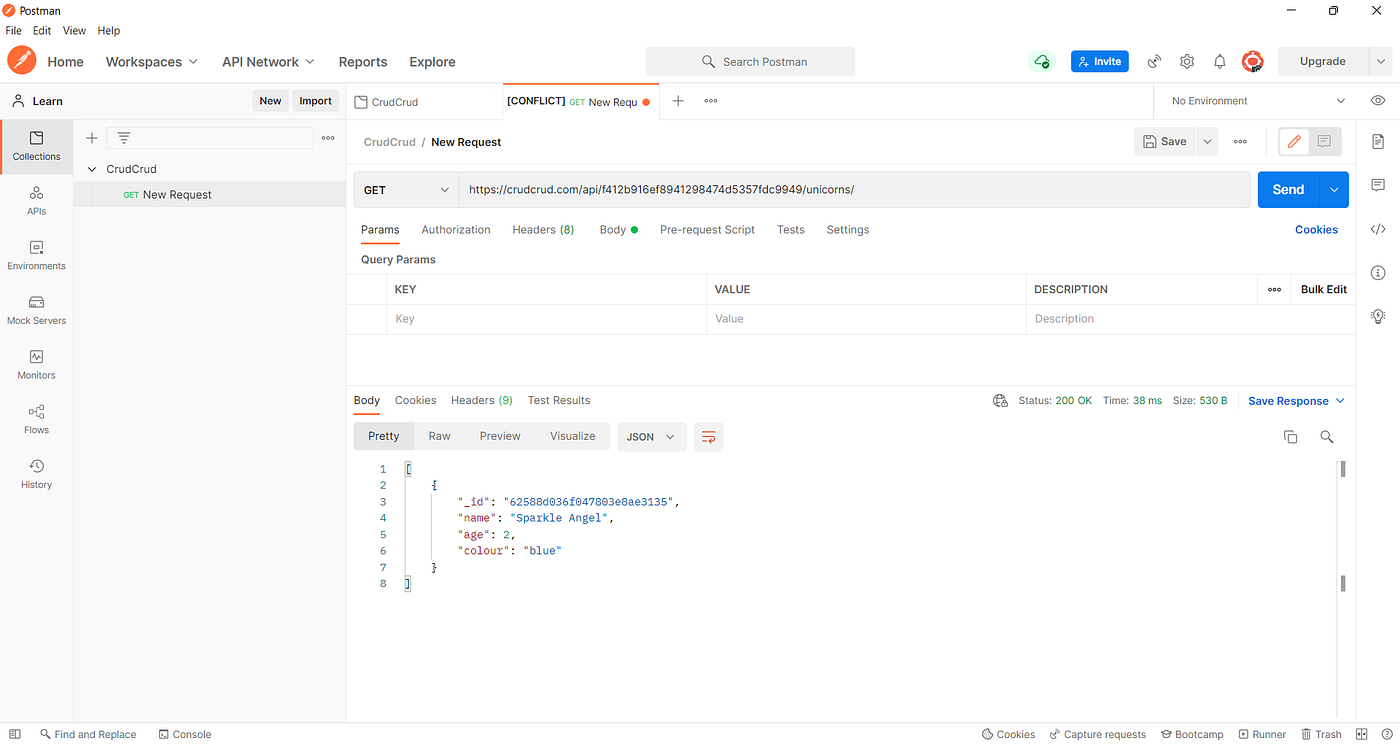1400x744 pixels.
Task: Open the GET method dropdown
Action: 405,189
